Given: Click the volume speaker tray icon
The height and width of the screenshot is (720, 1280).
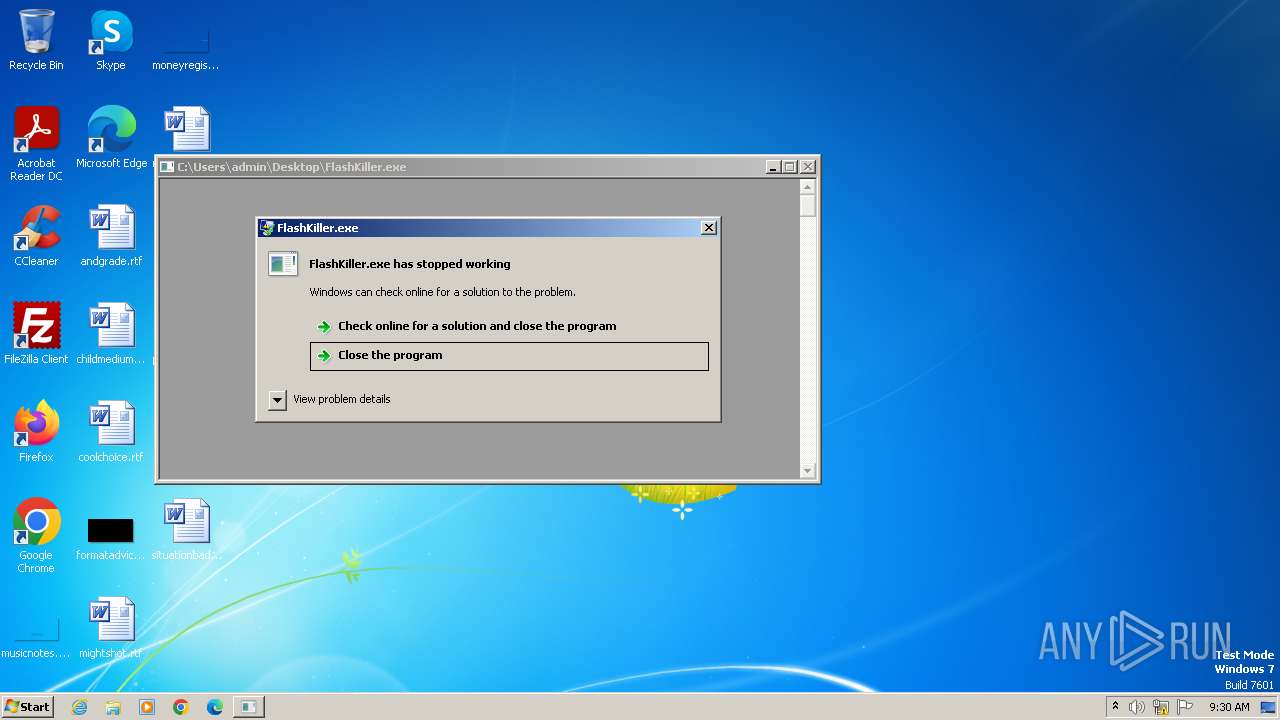Looking at the screenshot, I should tap(1137, 707).
